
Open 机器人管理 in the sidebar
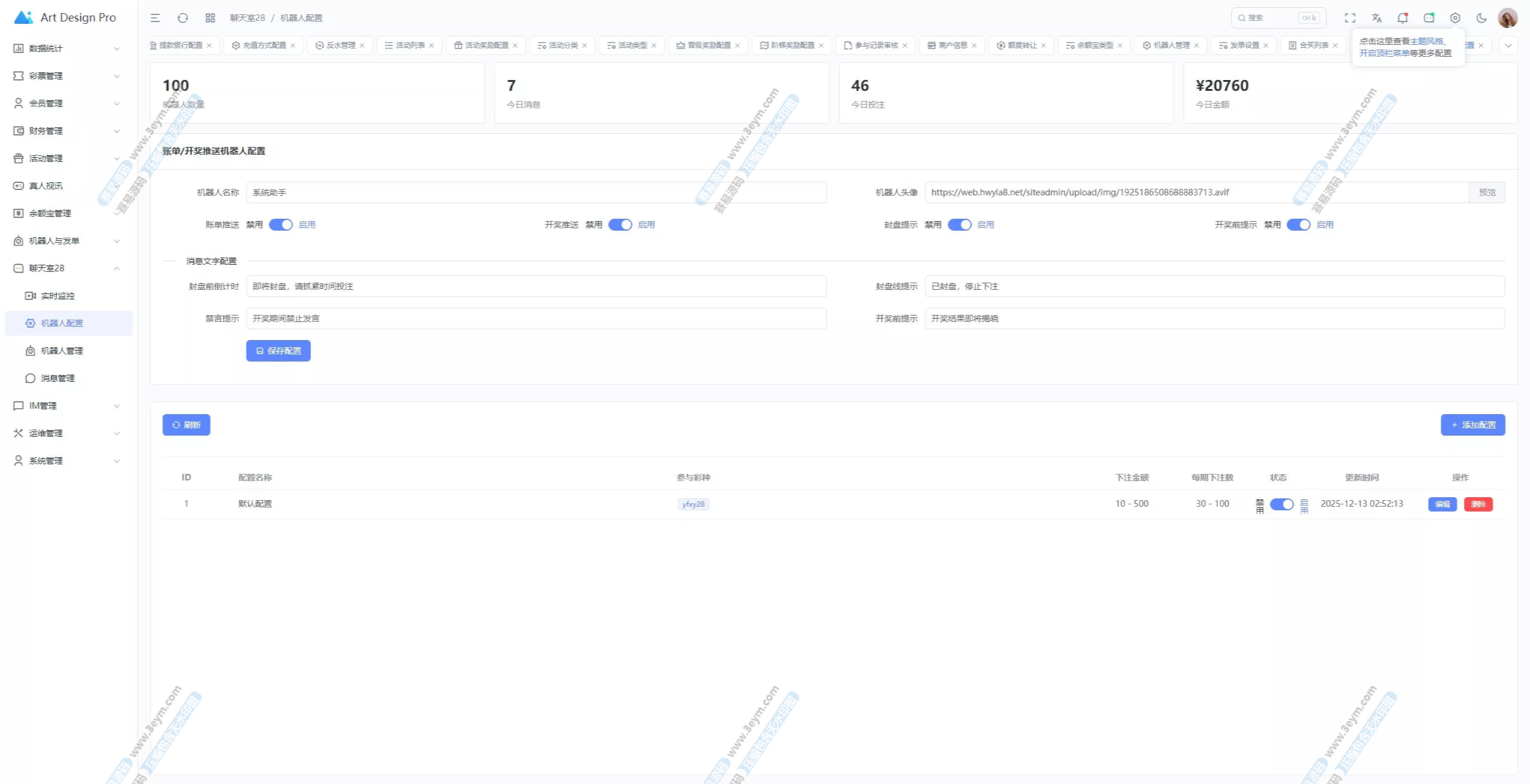(x=62, y=351)
